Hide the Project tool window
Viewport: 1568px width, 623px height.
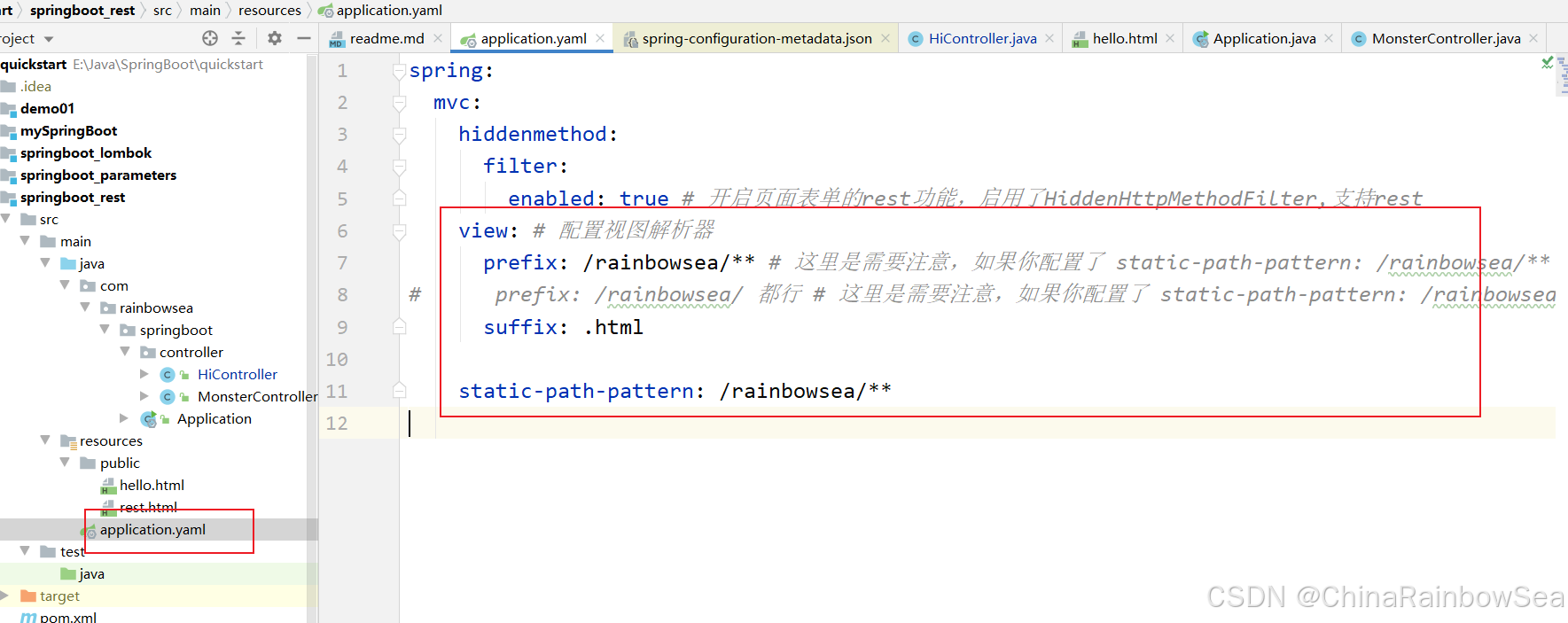pyautogui.click(x=303, y=38)
